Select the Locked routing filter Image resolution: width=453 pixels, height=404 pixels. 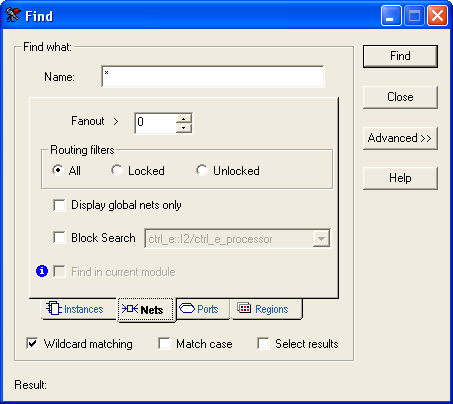tap(117, 170)
